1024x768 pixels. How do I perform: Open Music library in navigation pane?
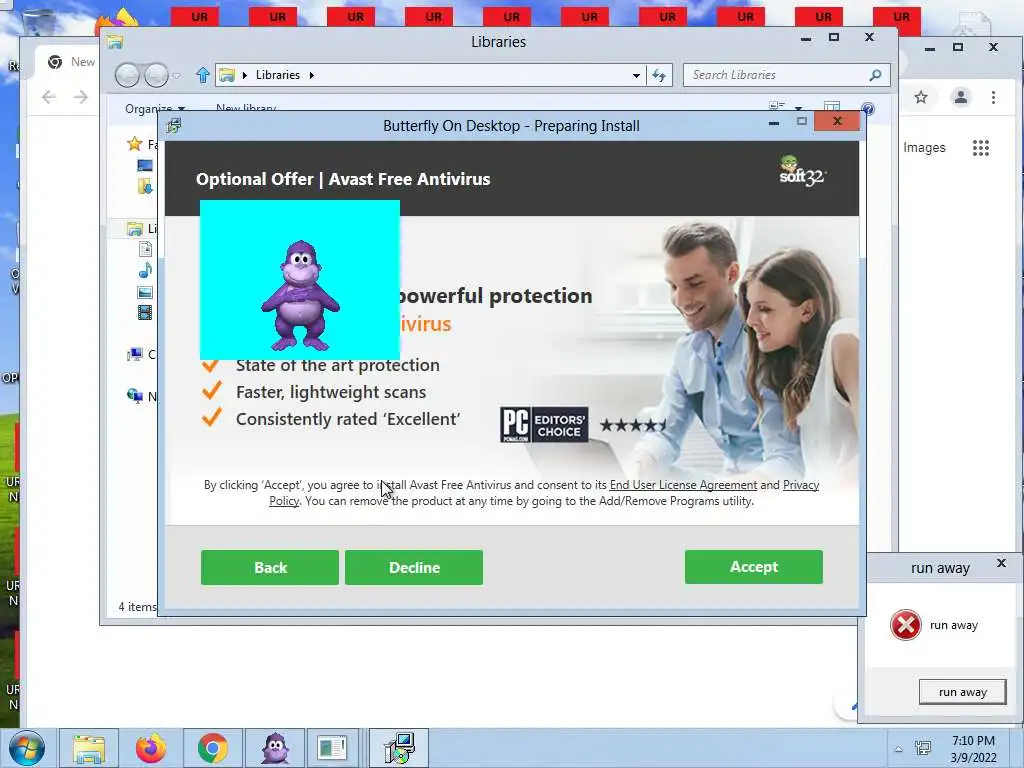coord(145,270)
